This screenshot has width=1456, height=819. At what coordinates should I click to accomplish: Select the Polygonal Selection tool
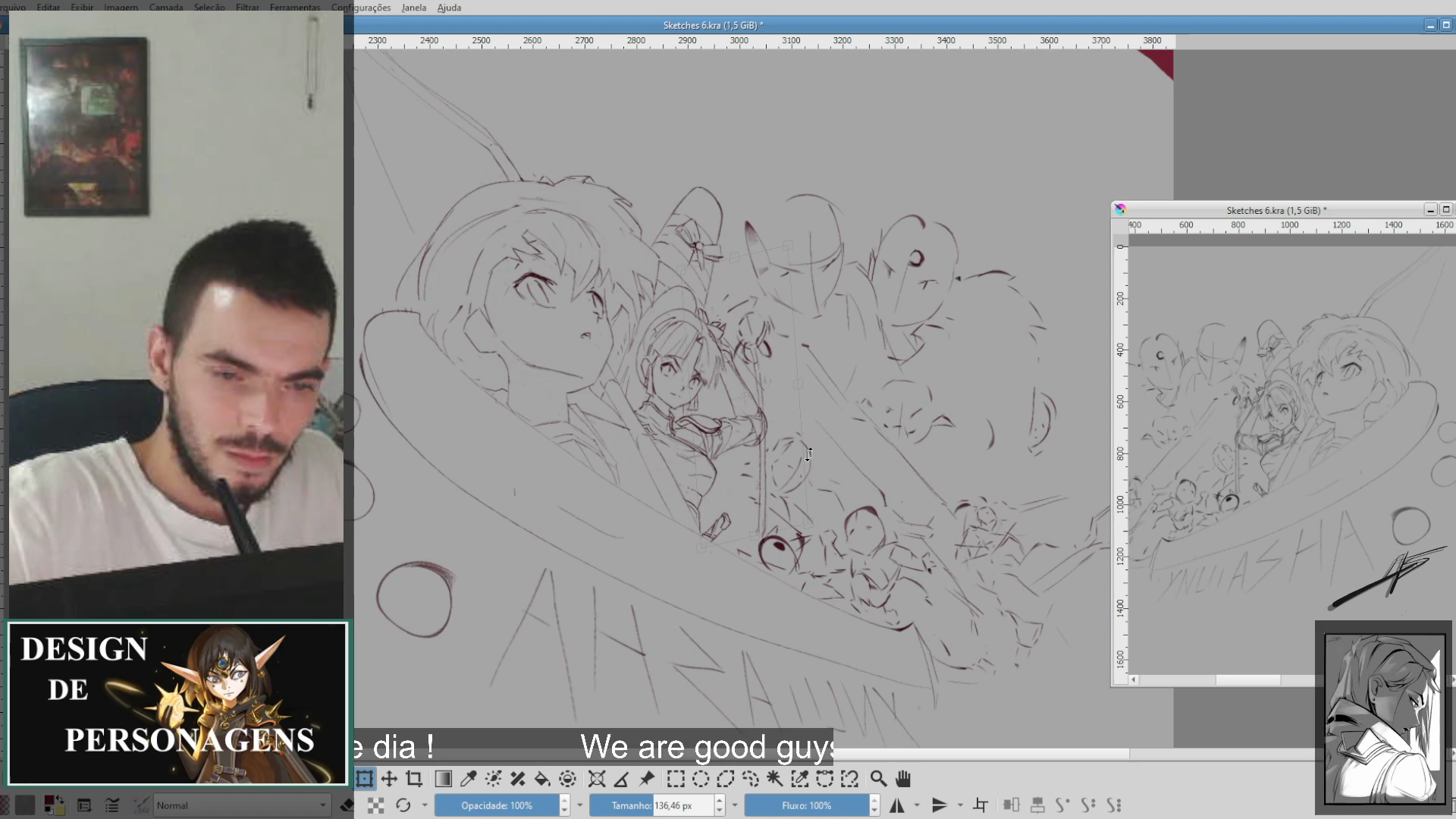pyautogui.click(x=726, y=779)
